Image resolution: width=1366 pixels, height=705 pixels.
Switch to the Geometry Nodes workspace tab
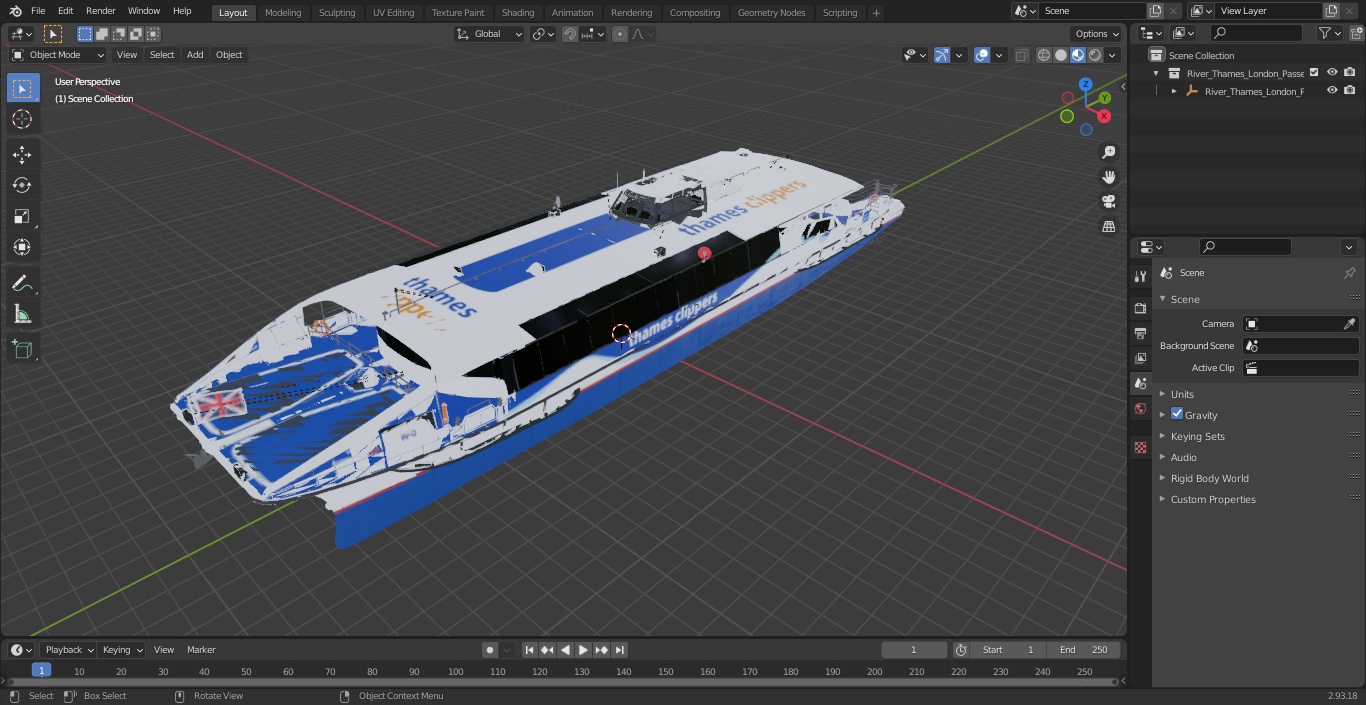[771, 12]
